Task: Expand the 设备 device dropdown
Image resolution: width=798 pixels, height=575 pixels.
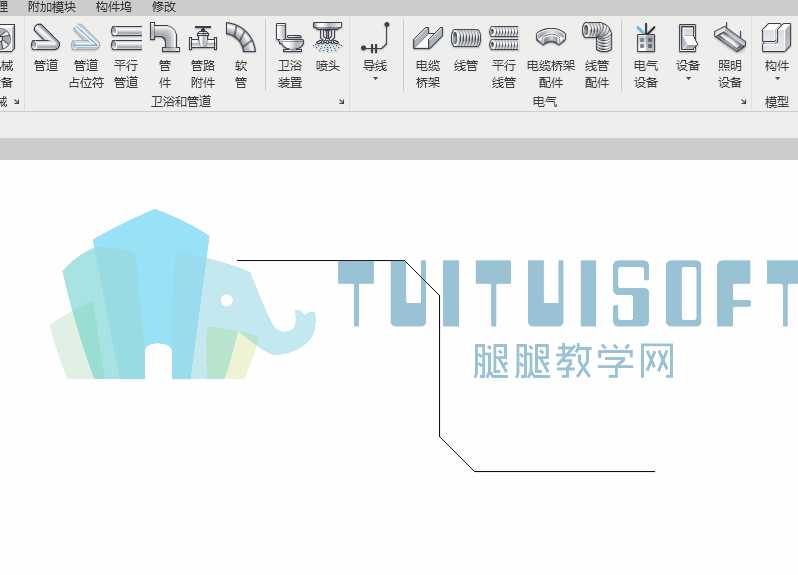Action: pyautogui.click(x=688, y=79)
